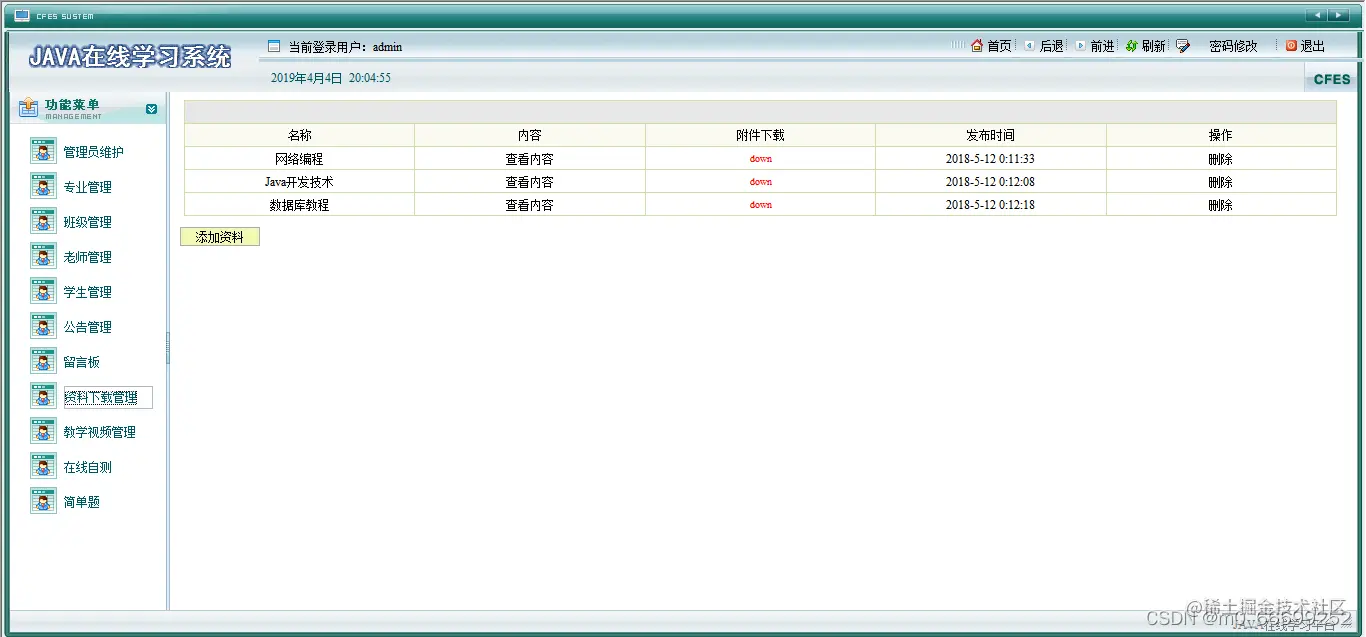Click the left arrow button in title bar
Viewport: 1366px width, 637px height.
point(1316,15)
